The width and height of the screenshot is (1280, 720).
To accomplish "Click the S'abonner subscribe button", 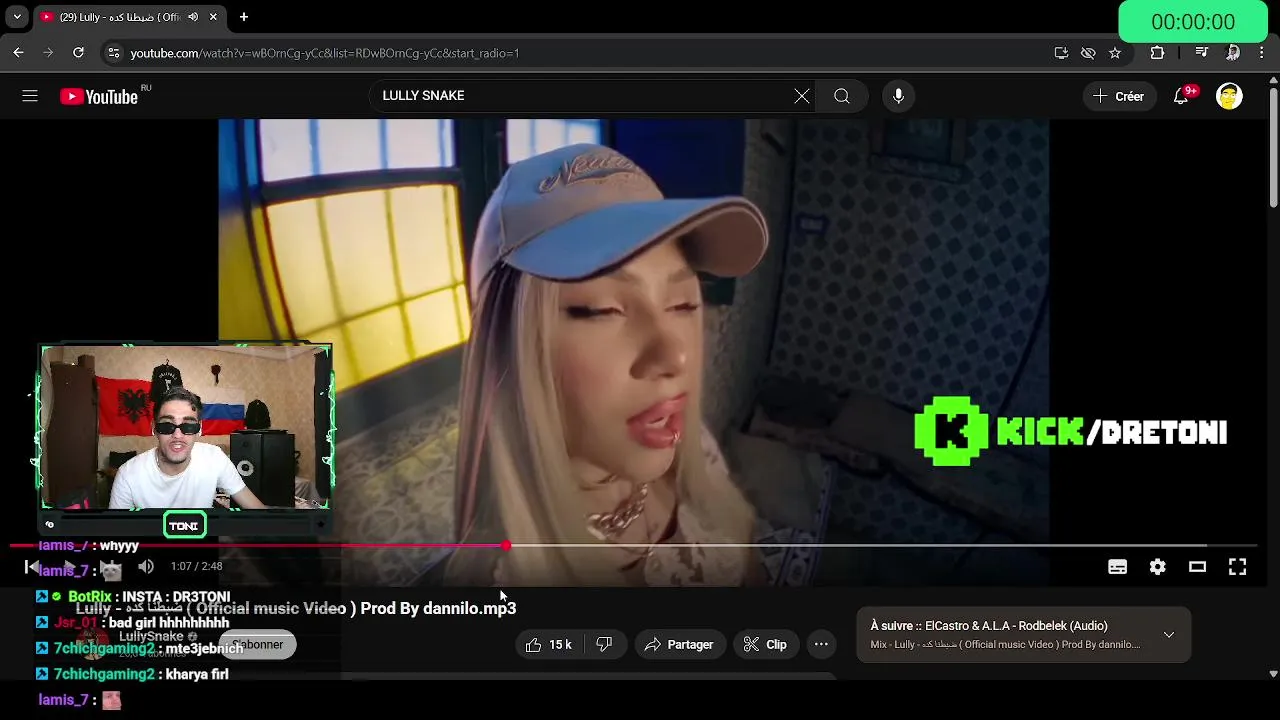I will pos(258,645).
